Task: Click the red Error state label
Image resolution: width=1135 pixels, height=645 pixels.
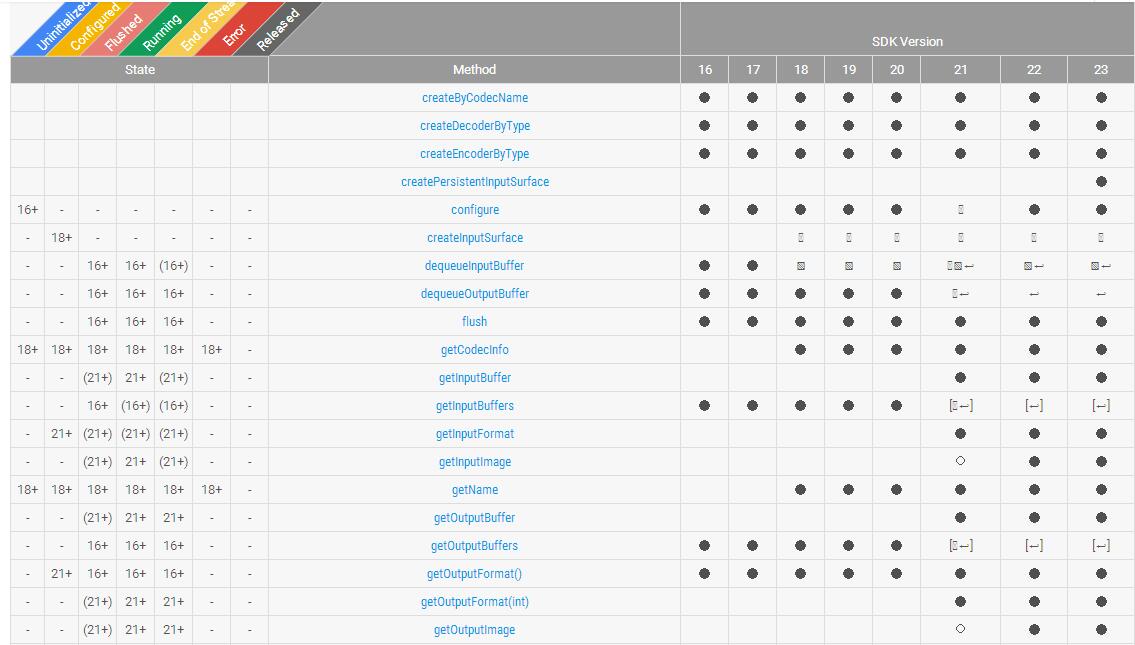Action: pos(234,36)
